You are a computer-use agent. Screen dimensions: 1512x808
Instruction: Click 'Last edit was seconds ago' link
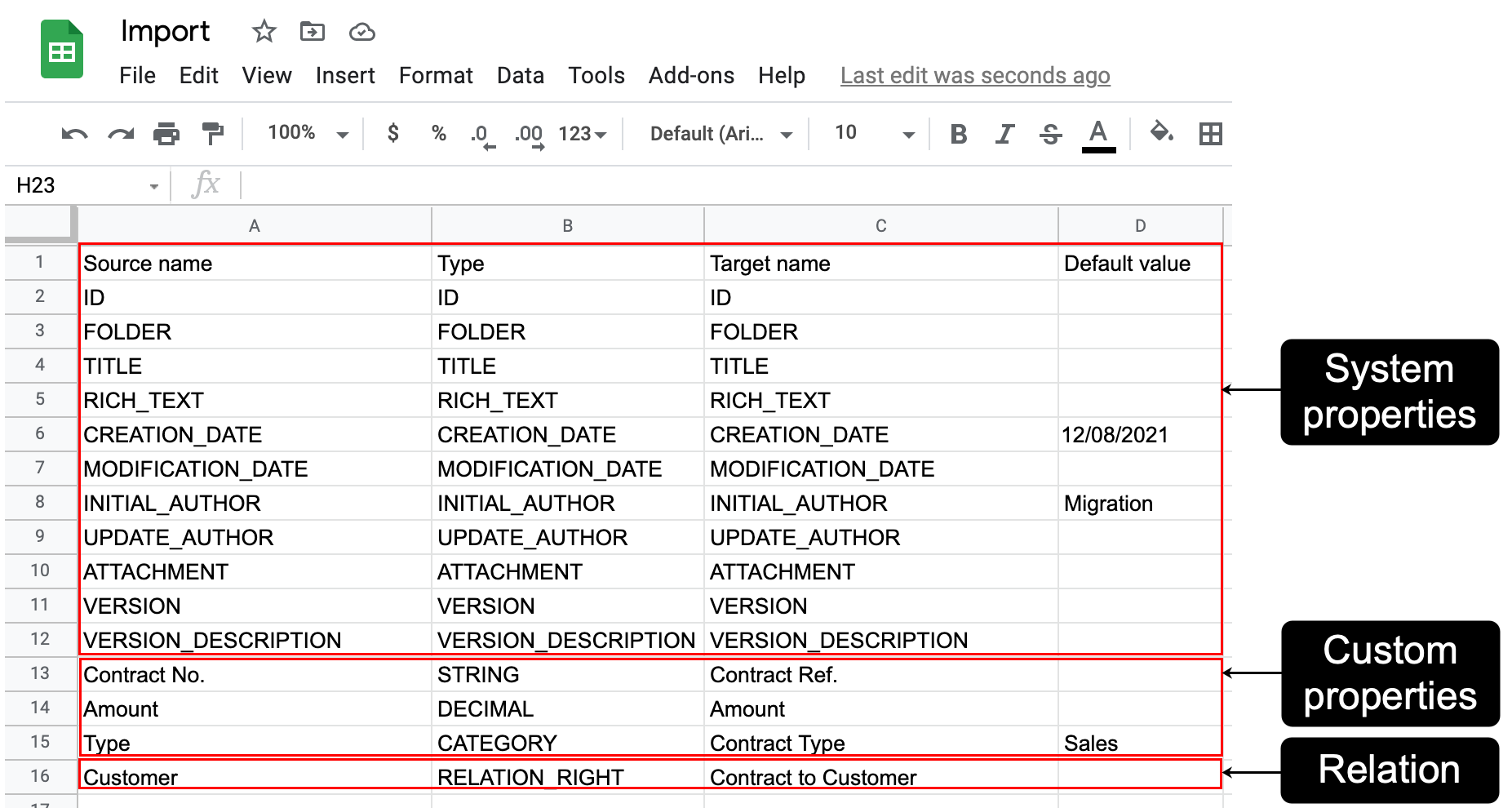pyautogui.click(x=975, y=76)
